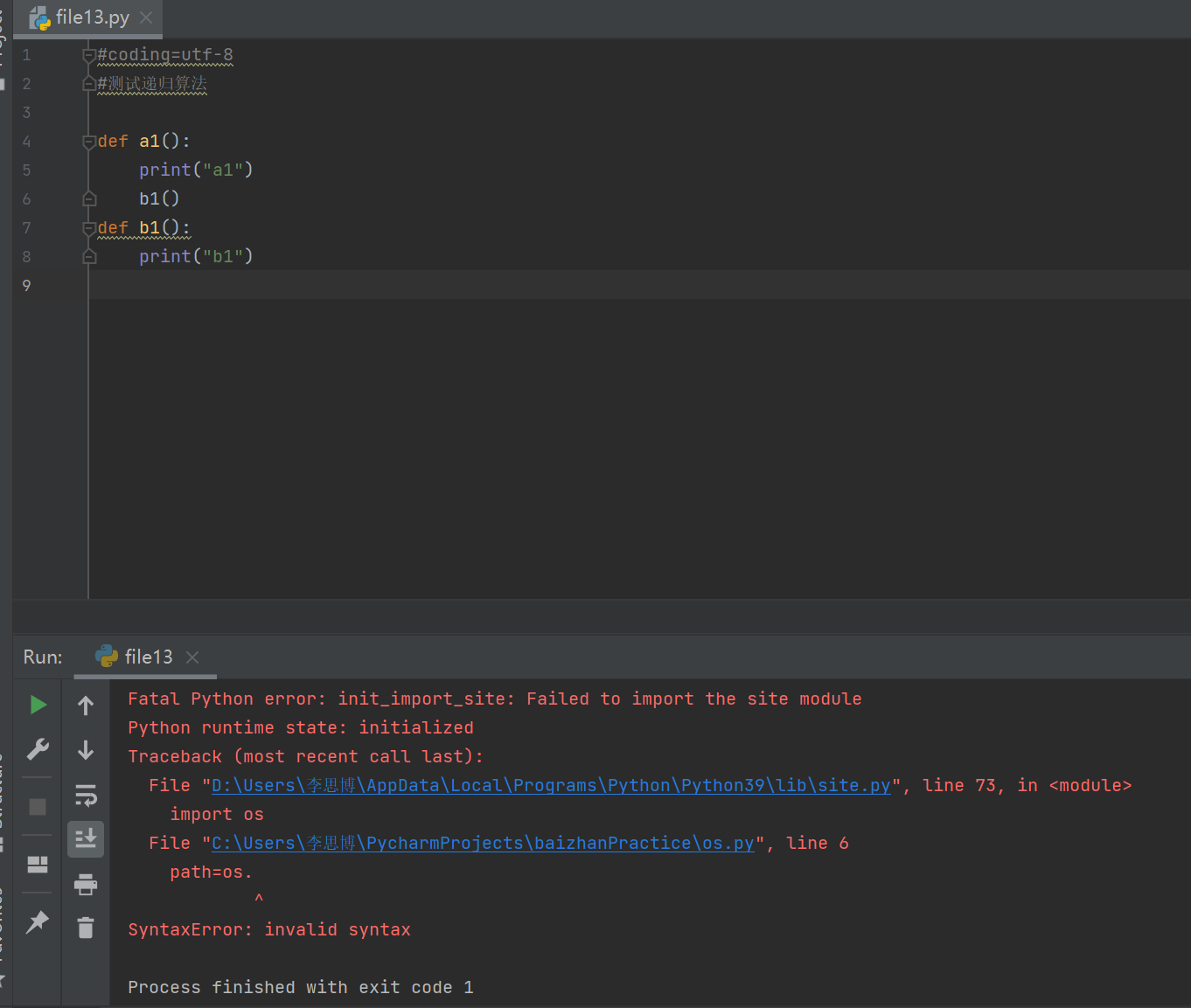Image resolution: width=1191 pixels, height=1008 pixels.
Task: Jump up the stack trace arrow
Action: click(86, 706)
